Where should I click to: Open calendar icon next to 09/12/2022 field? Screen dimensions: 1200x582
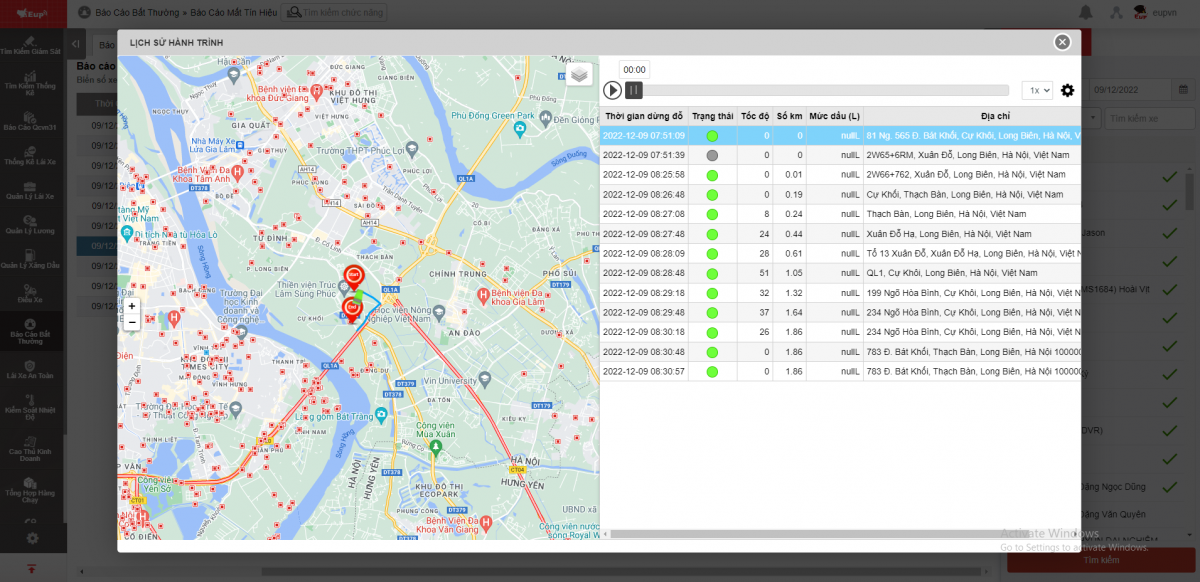tap(1184, 90)
